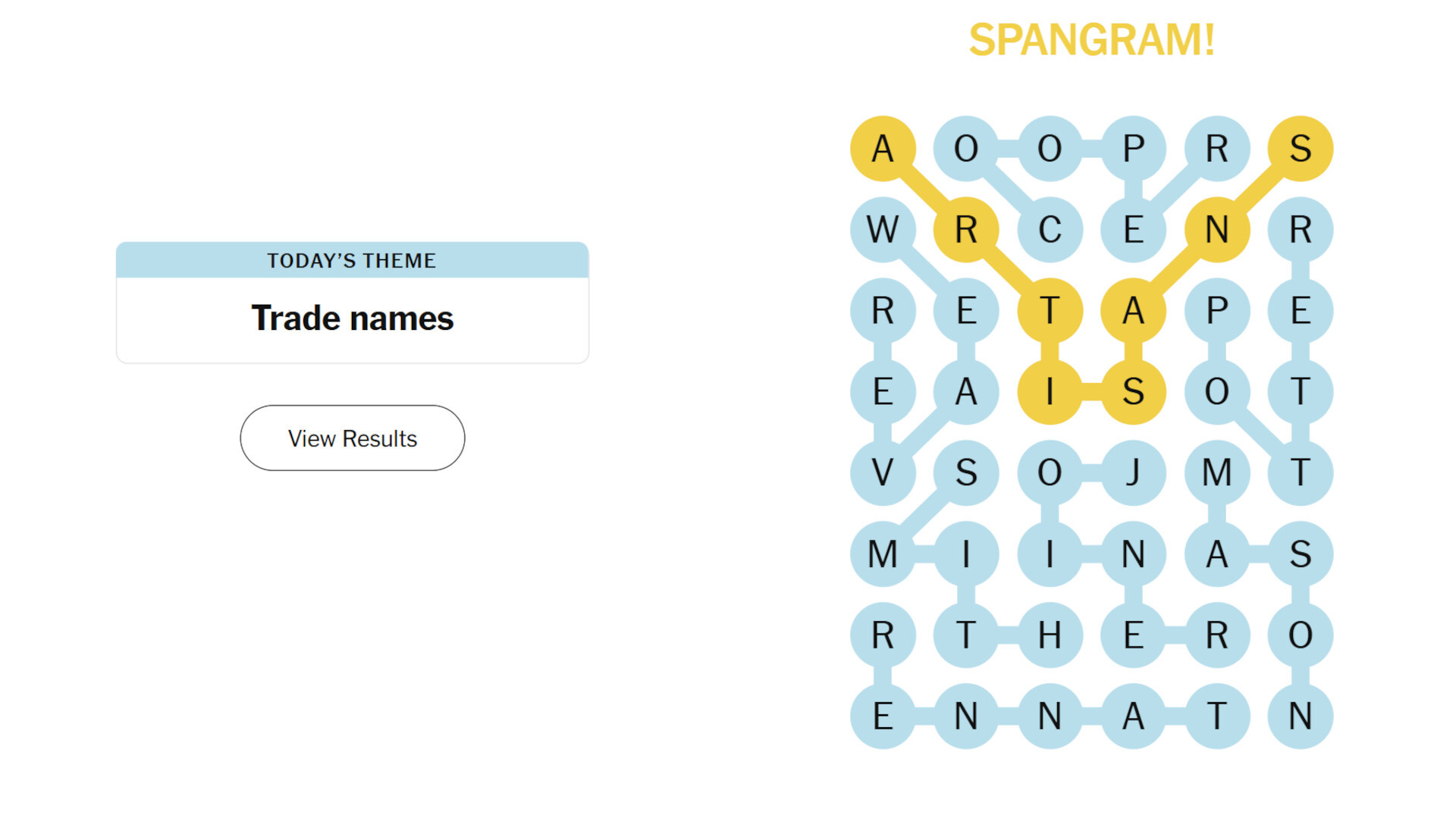Select the letter J tile
This screenshot has width=1456, height=819.
pos(1133,473)
